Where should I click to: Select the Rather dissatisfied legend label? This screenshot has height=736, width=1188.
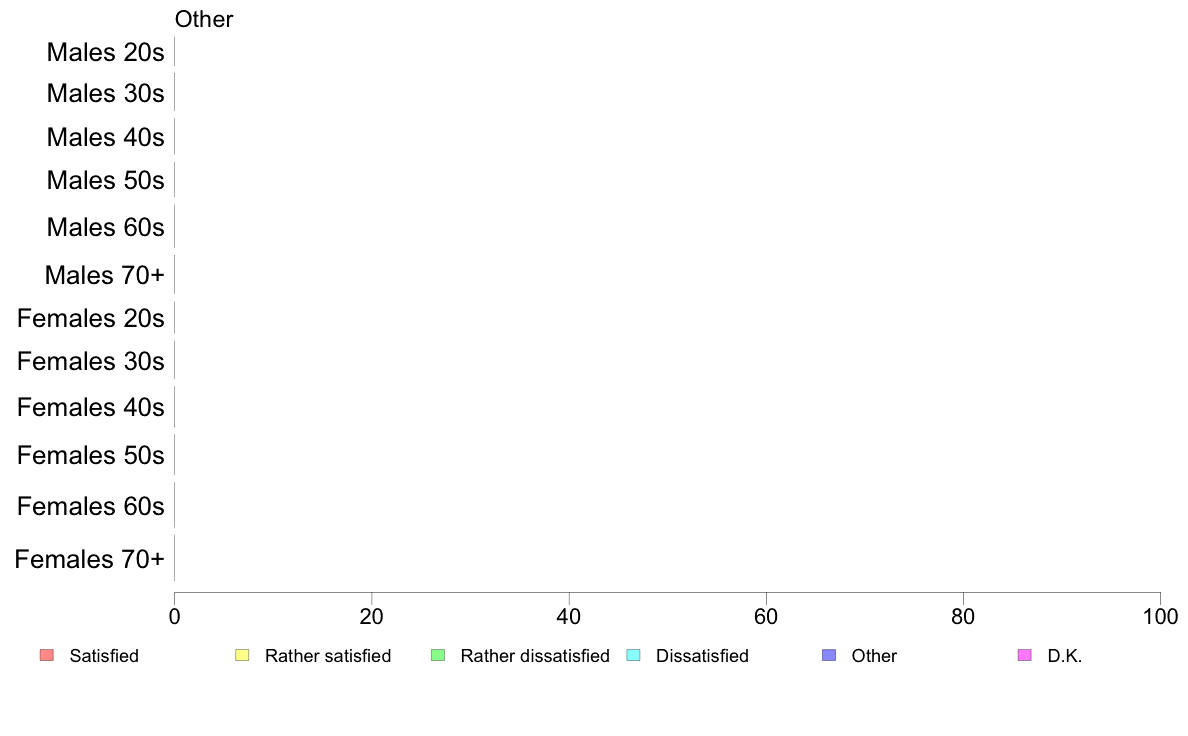535,656
